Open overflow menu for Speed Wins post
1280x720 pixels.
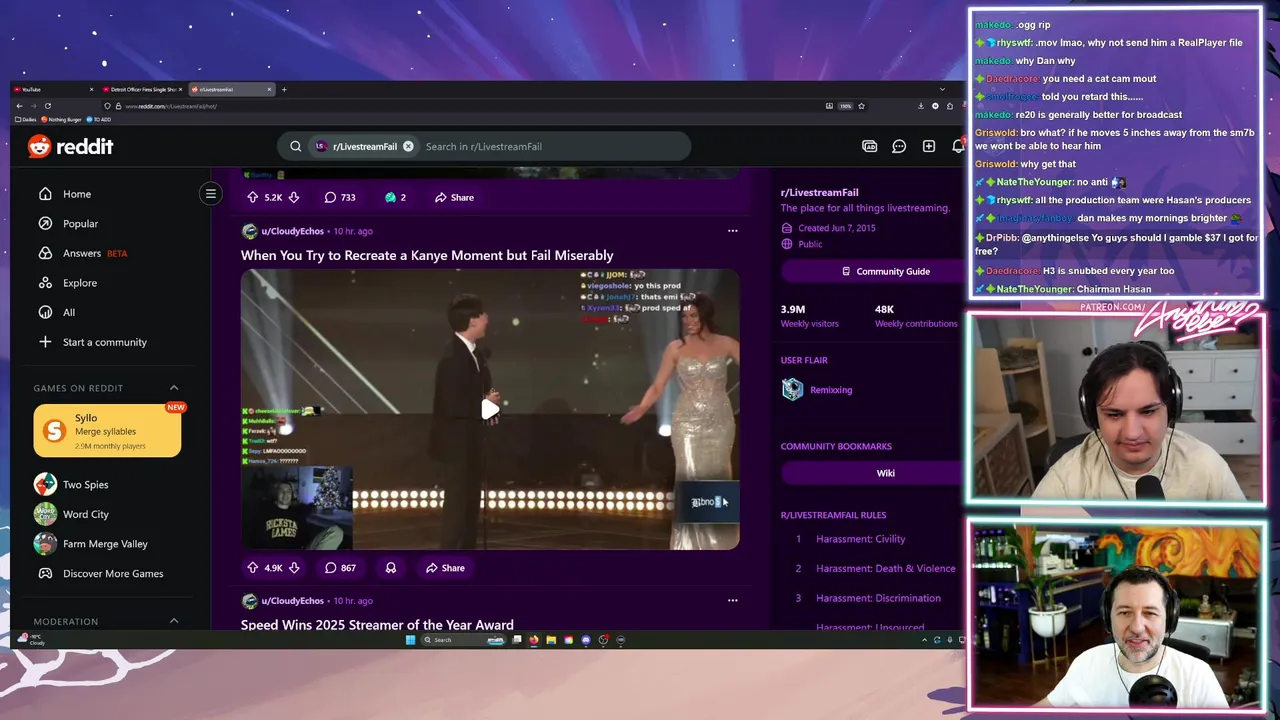[732, 601]
